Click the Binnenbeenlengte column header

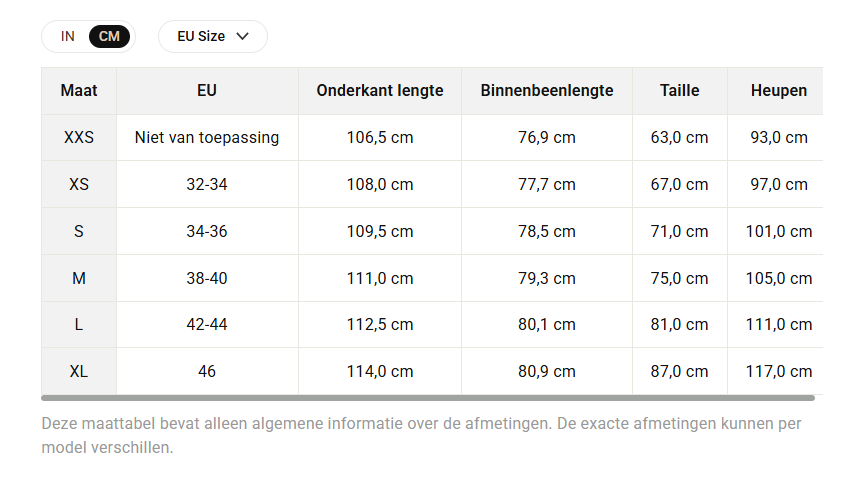pyautogui.click(x=547, y=91)
